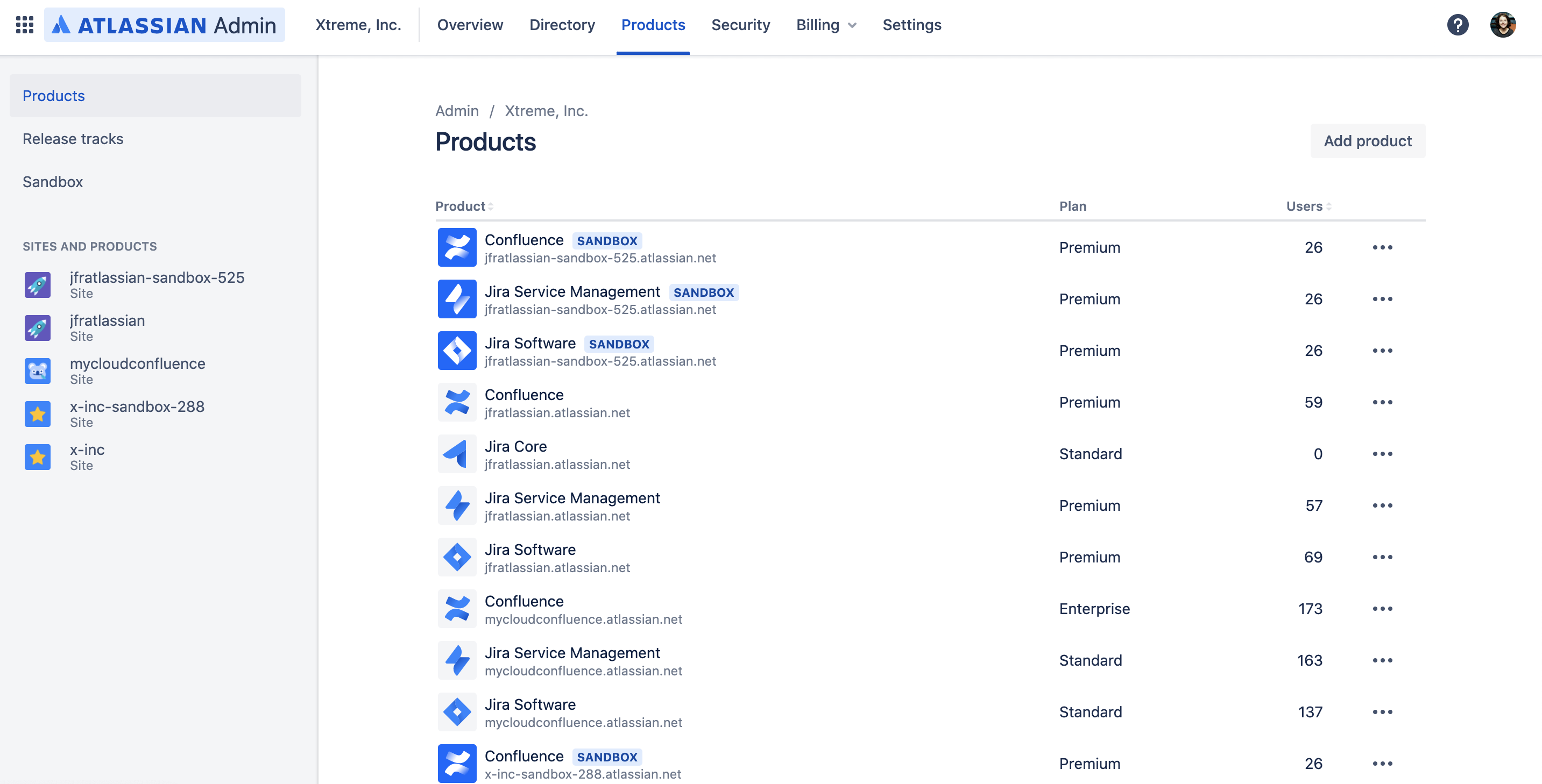
Task: Click the Add product button
Action: [1367, 141]
